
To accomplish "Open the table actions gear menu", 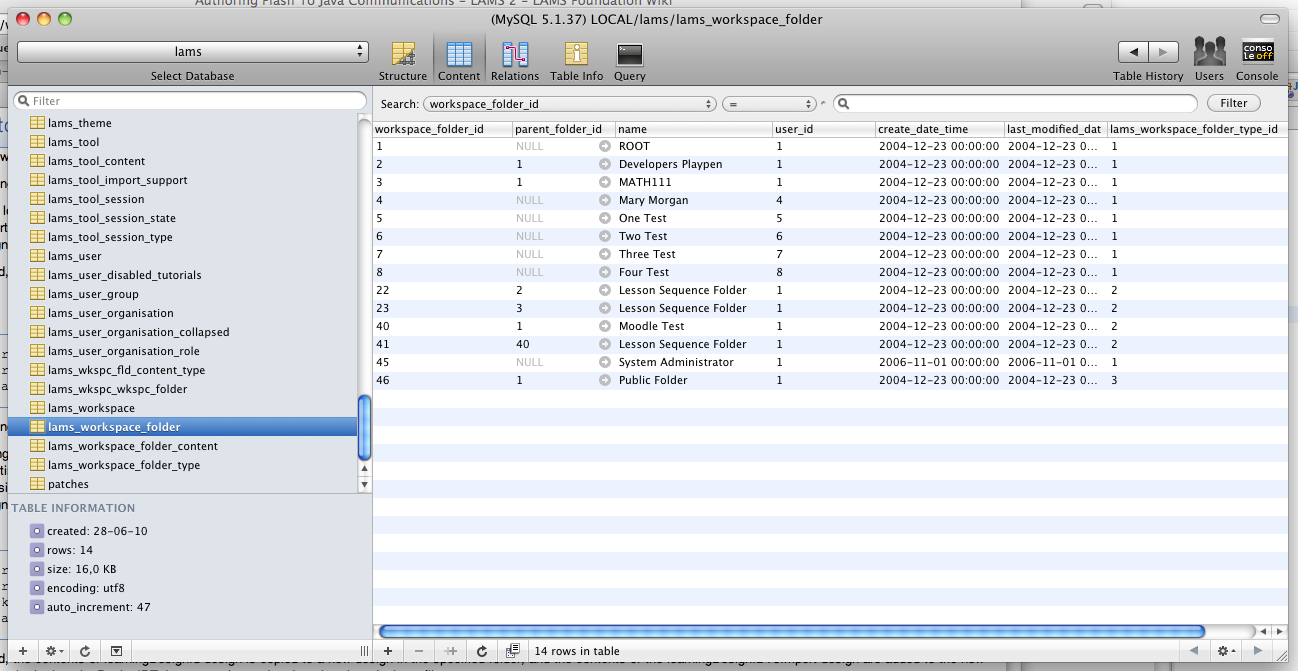I will point(53,651).
